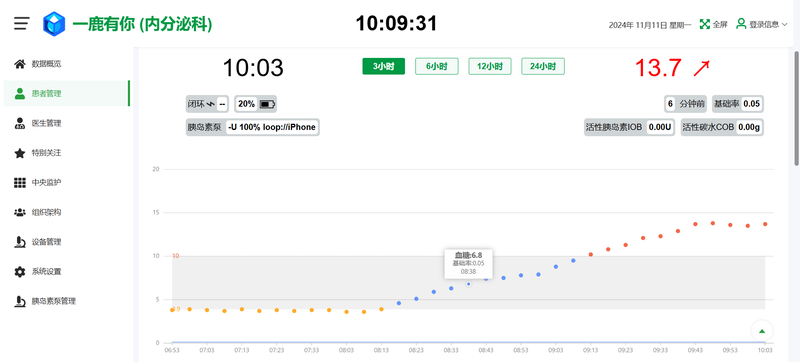The image size is (800, 362).
Task: Choose the 24小时 time range
Action: click(543, 66)
